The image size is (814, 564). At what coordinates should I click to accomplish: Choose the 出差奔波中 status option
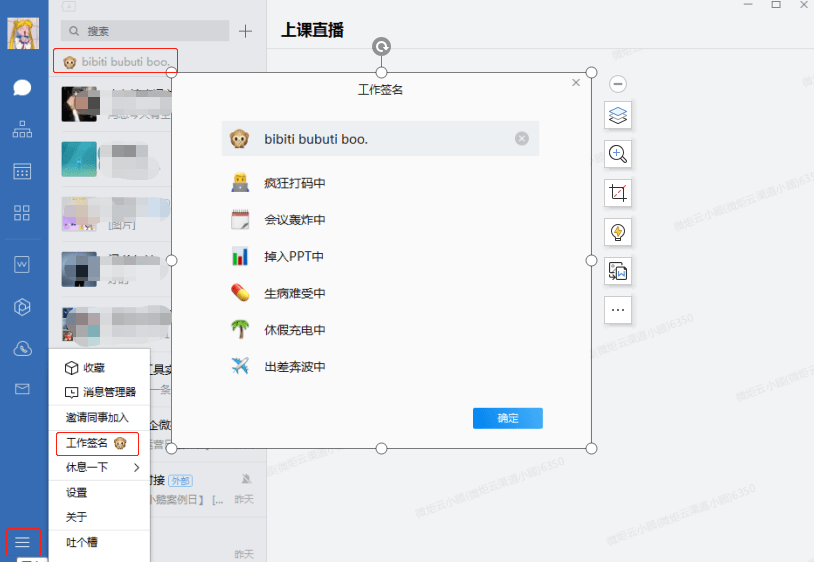point(294,367)
